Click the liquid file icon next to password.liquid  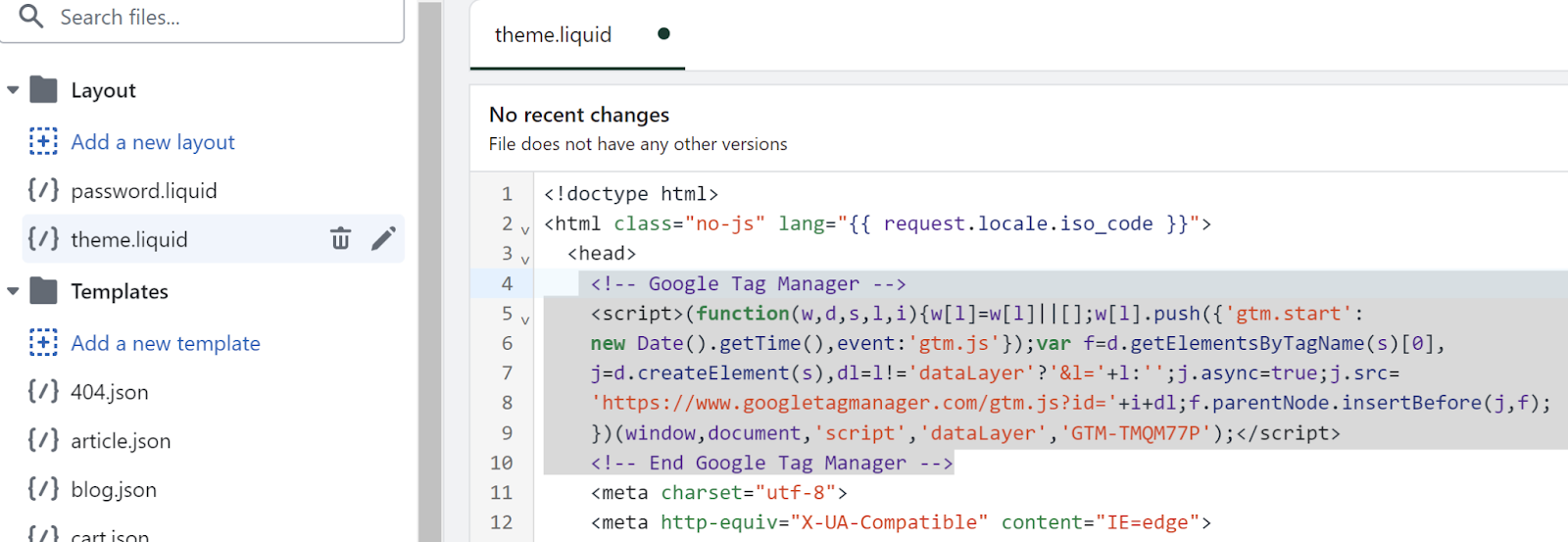[x=43, y=189]
